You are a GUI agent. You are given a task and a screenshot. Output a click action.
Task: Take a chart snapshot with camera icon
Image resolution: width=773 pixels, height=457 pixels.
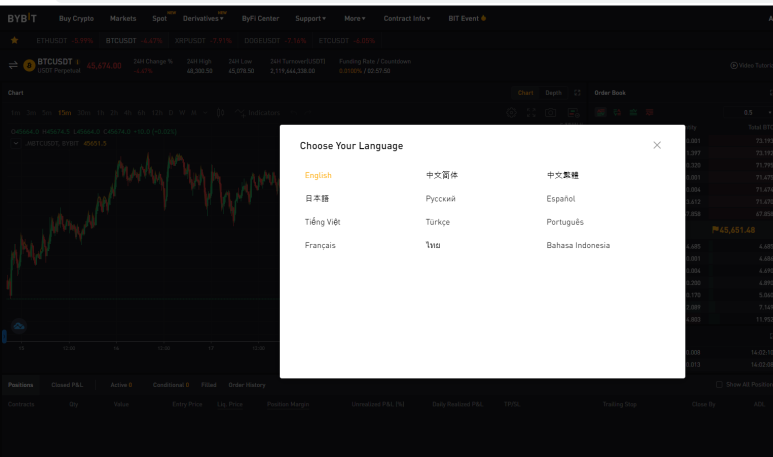551,113
